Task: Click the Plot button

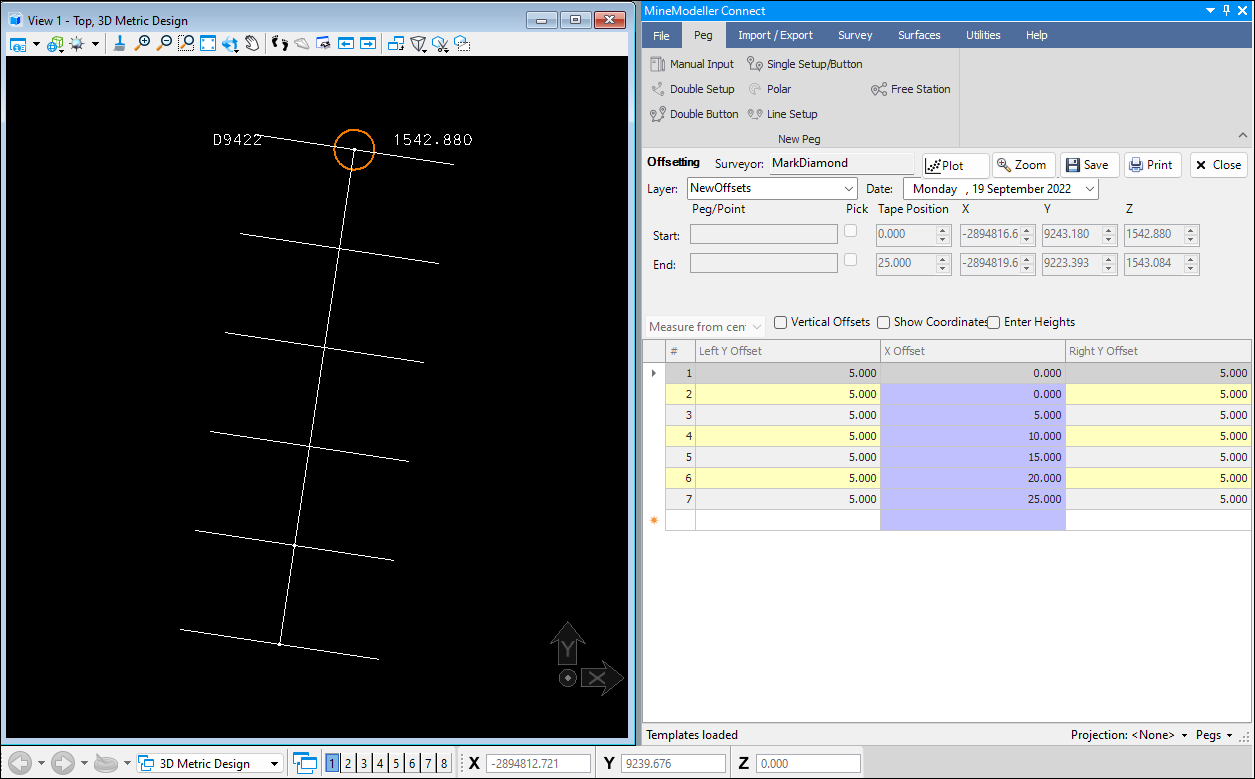Action: point(954,165)
